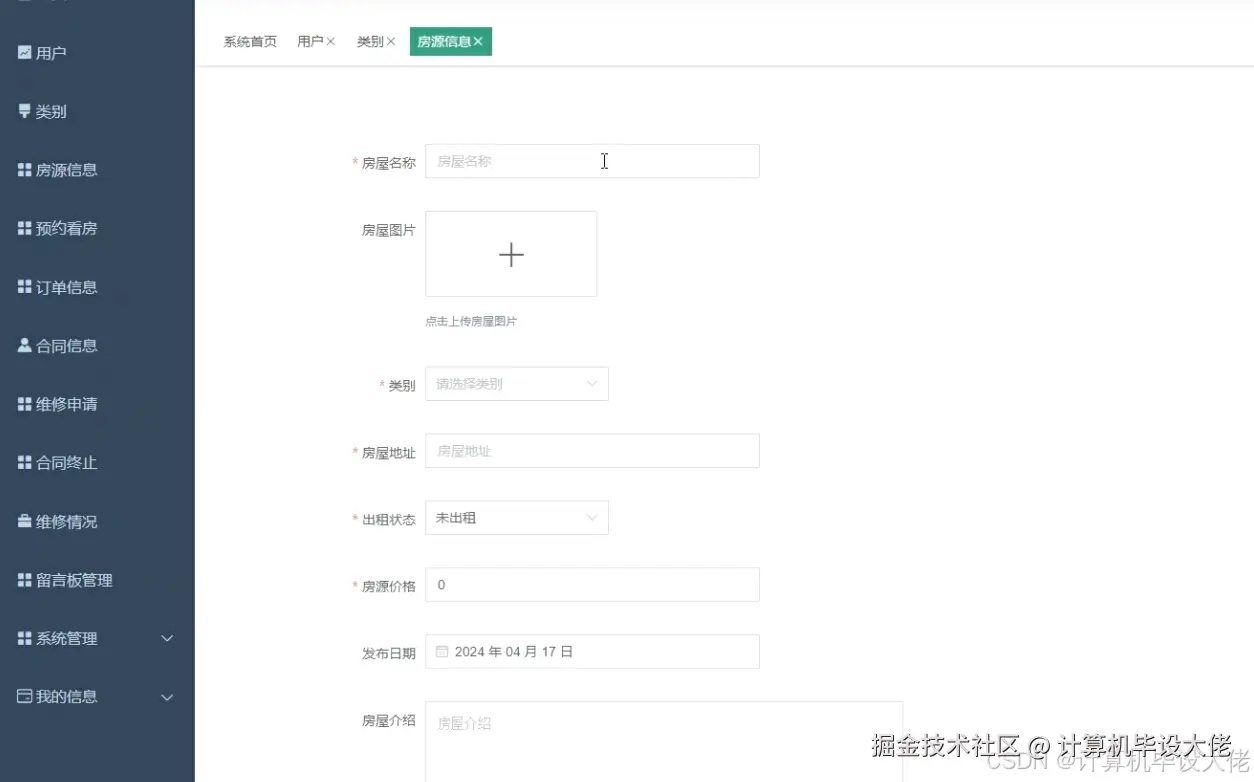Open the 出租状态 dropdown showing 未出租

tap(517, 517)
